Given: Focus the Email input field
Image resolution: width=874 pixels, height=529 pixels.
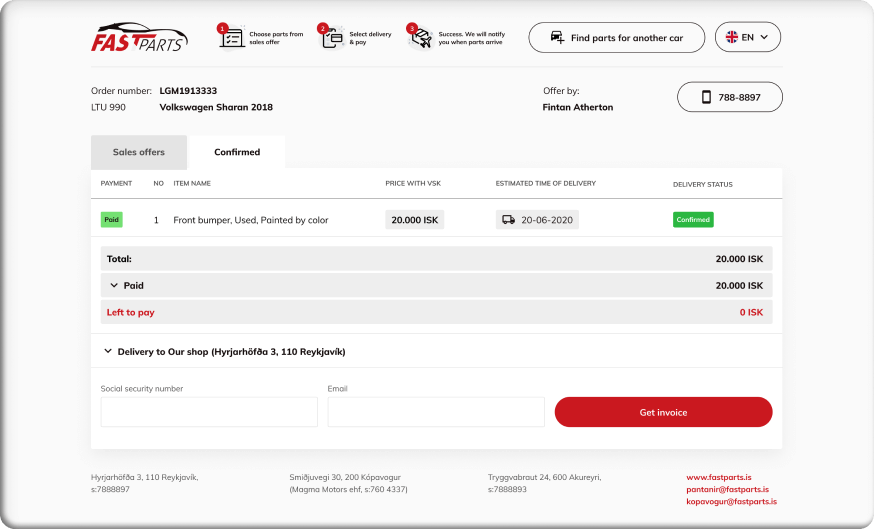Looking at the screenshot, I should pos(436,412).
